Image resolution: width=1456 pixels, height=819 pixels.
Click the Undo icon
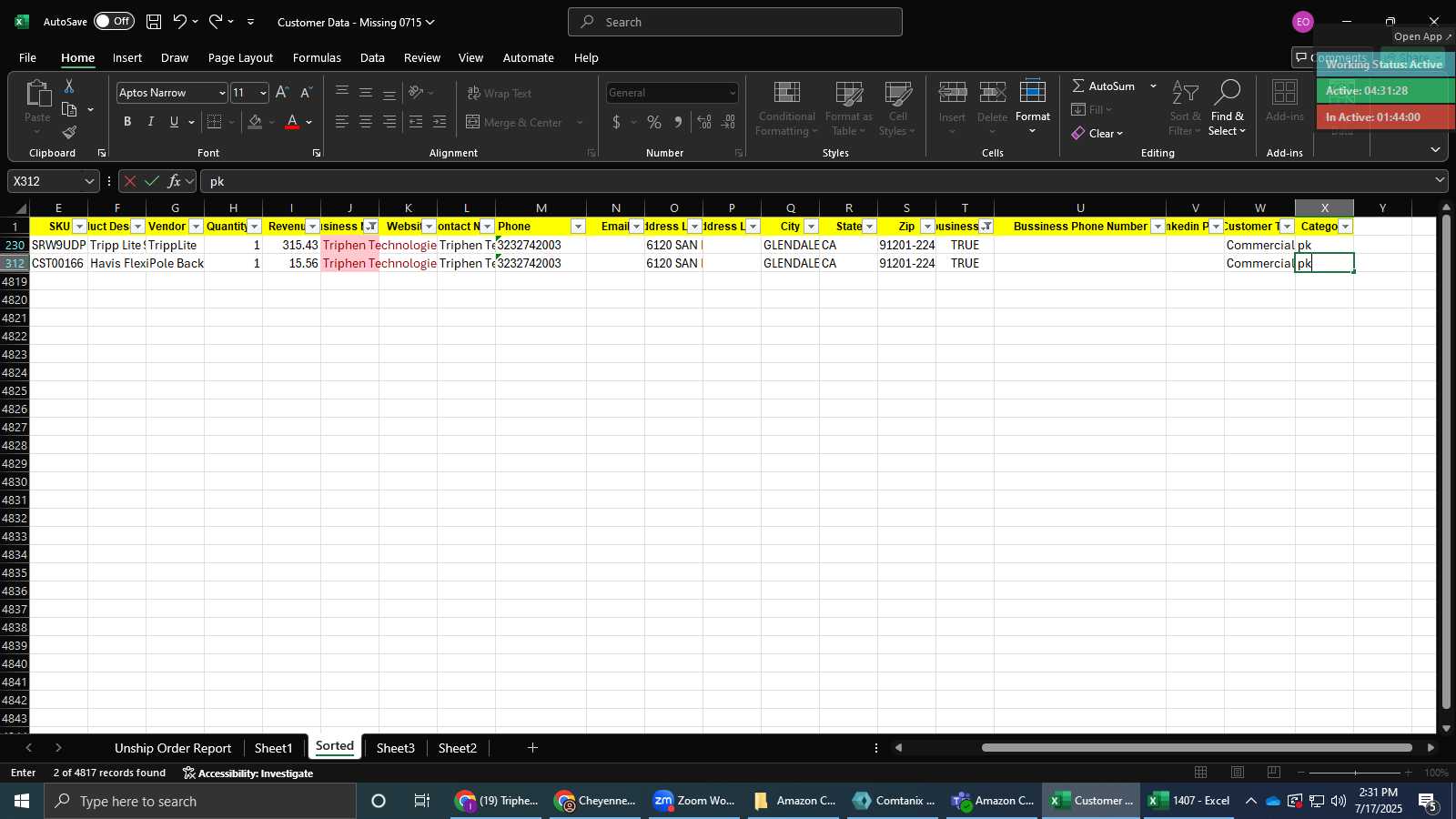(180, 22)
